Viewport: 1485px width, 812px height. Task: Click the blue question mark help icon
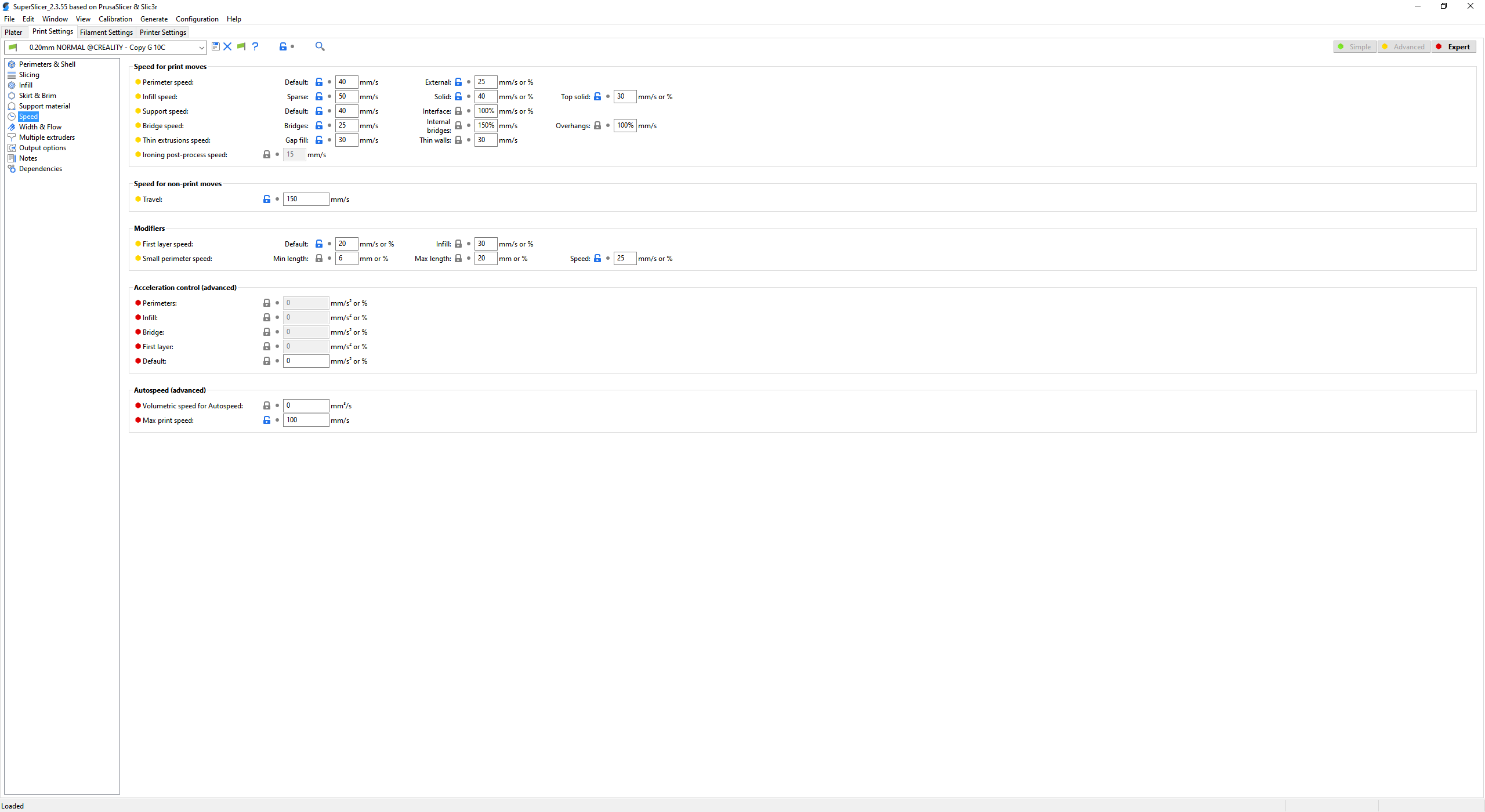point(255,46)
